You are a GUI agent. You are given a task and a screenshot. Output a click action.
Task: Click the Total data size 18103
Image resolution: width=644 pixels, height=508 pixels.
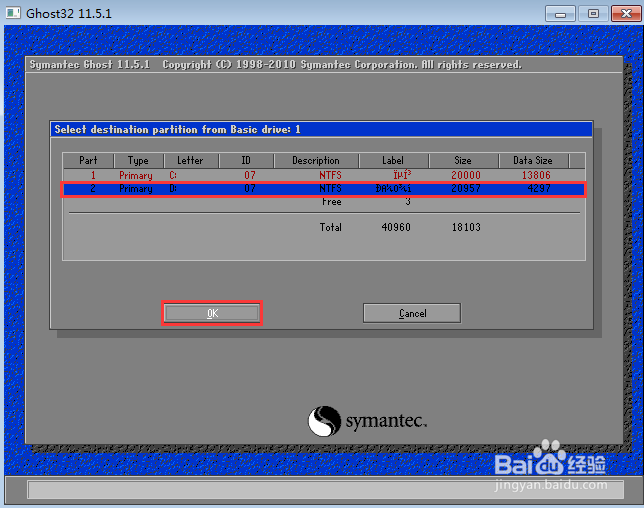point(466,227)
